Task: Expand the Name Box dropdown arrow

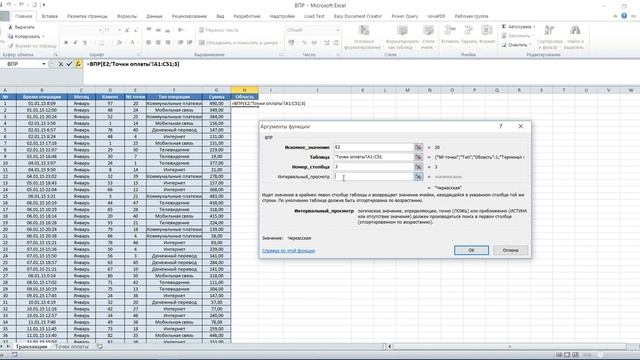Action: click(44, 64)
